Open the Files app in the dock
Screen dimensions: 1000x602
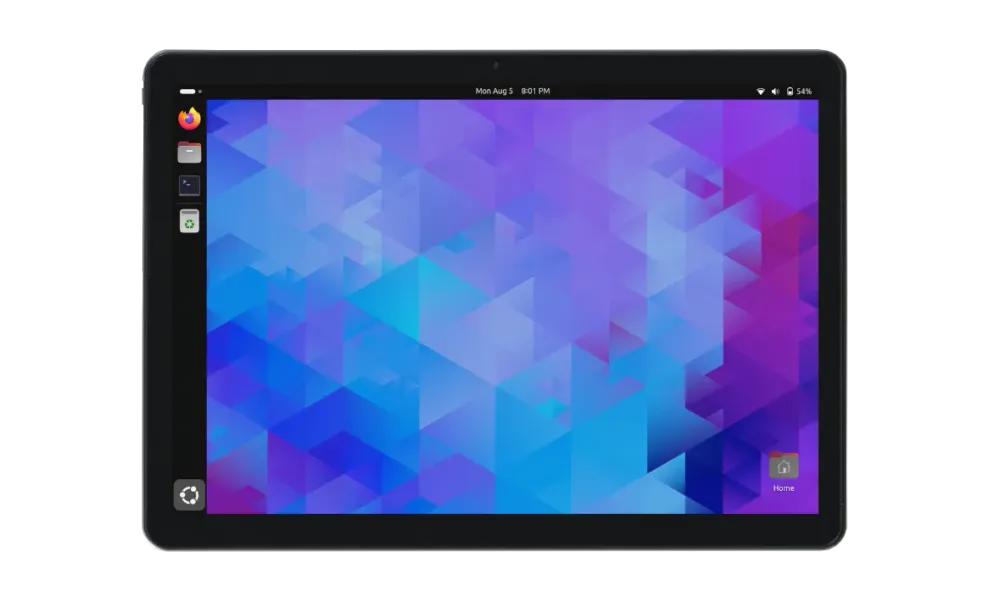click(x=189, y=151)
